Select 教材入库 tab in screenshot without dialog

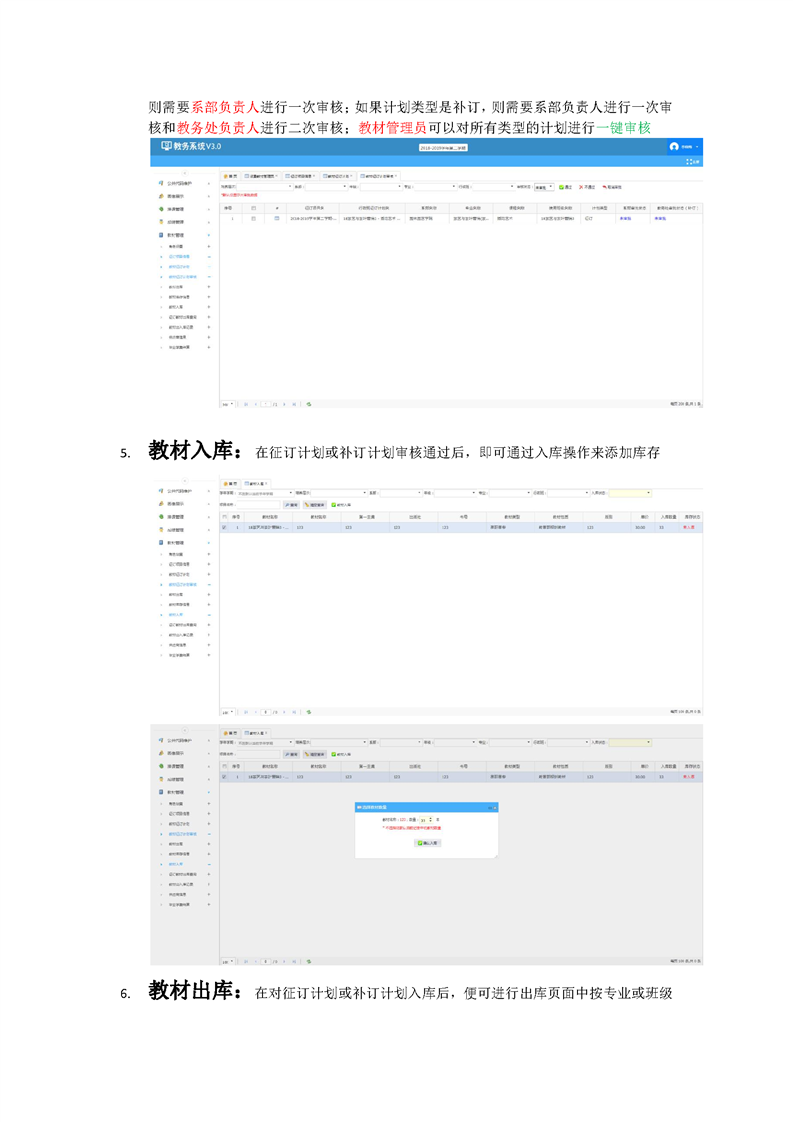[256, 483]
